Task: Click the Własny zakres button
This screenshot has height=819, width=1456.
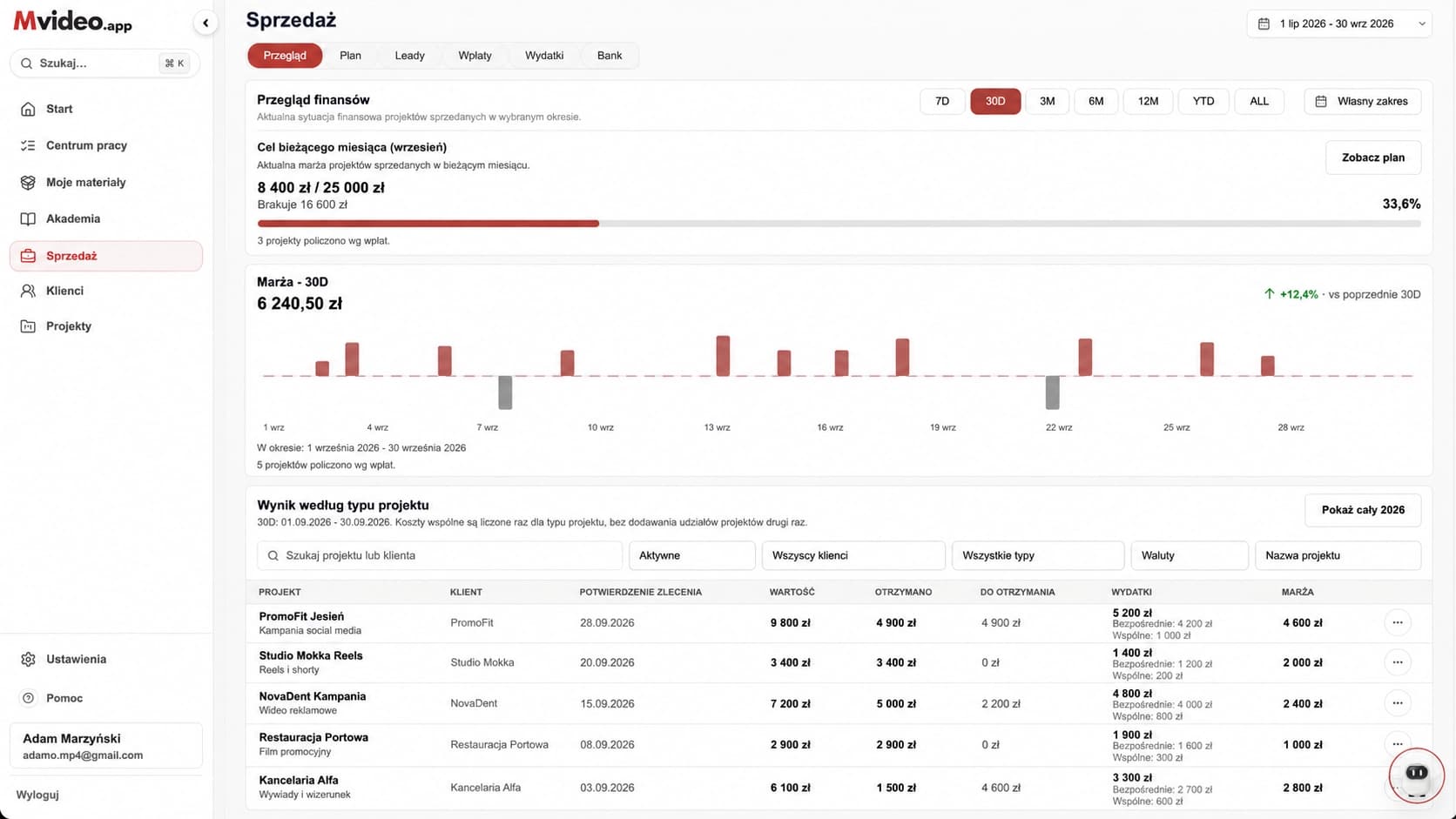Action: pos(1363,101)
